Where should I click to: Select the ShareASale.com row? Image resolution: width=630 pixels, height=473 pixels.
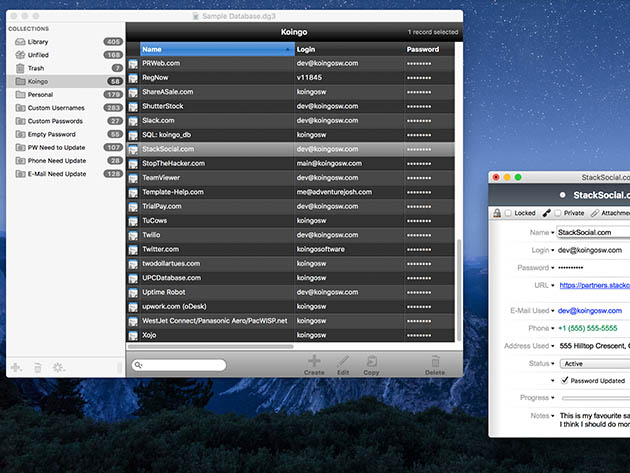(291, 92)
